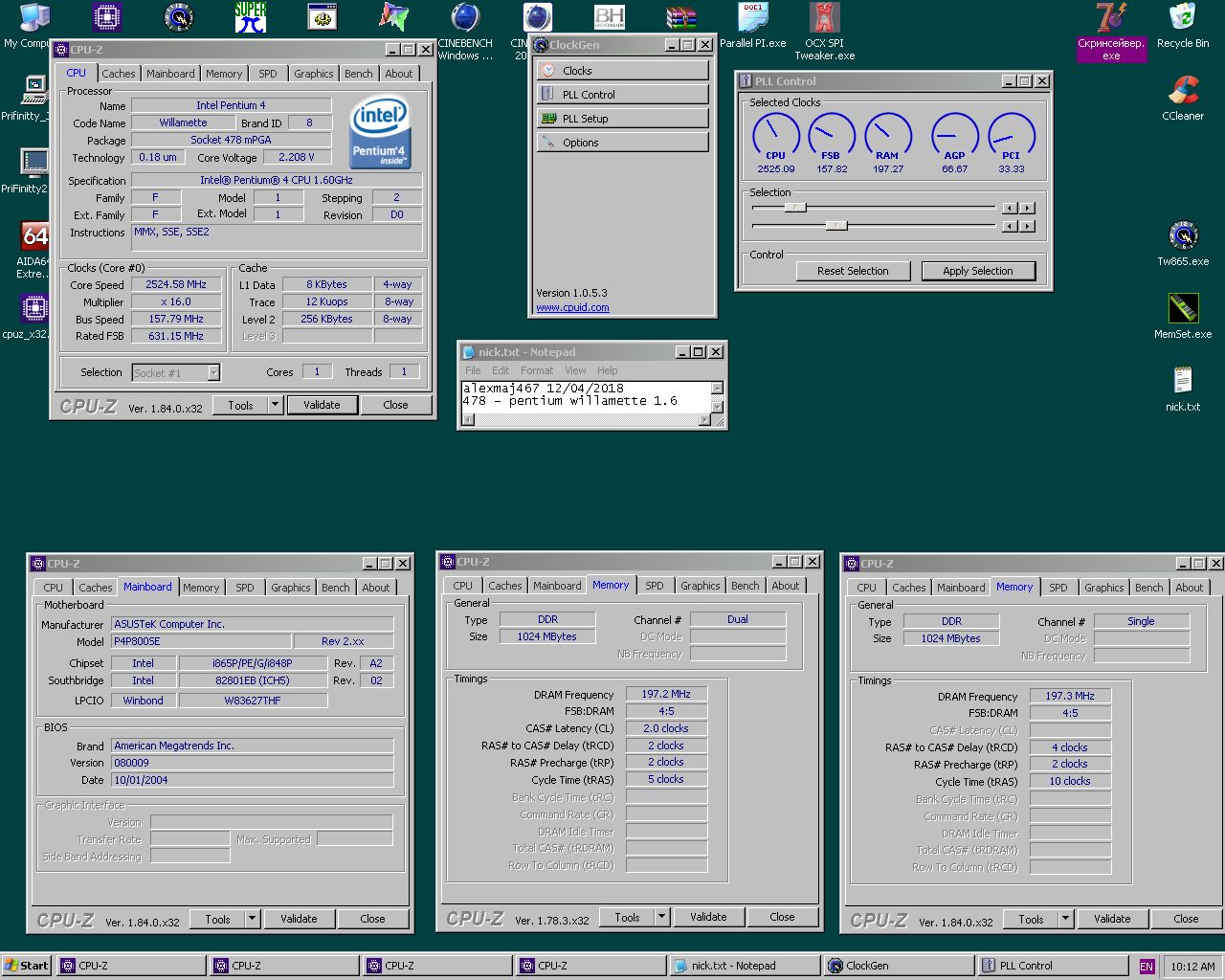
Task: Expand the Socket #1 selection dropdown
Action: tap(213, 372)
